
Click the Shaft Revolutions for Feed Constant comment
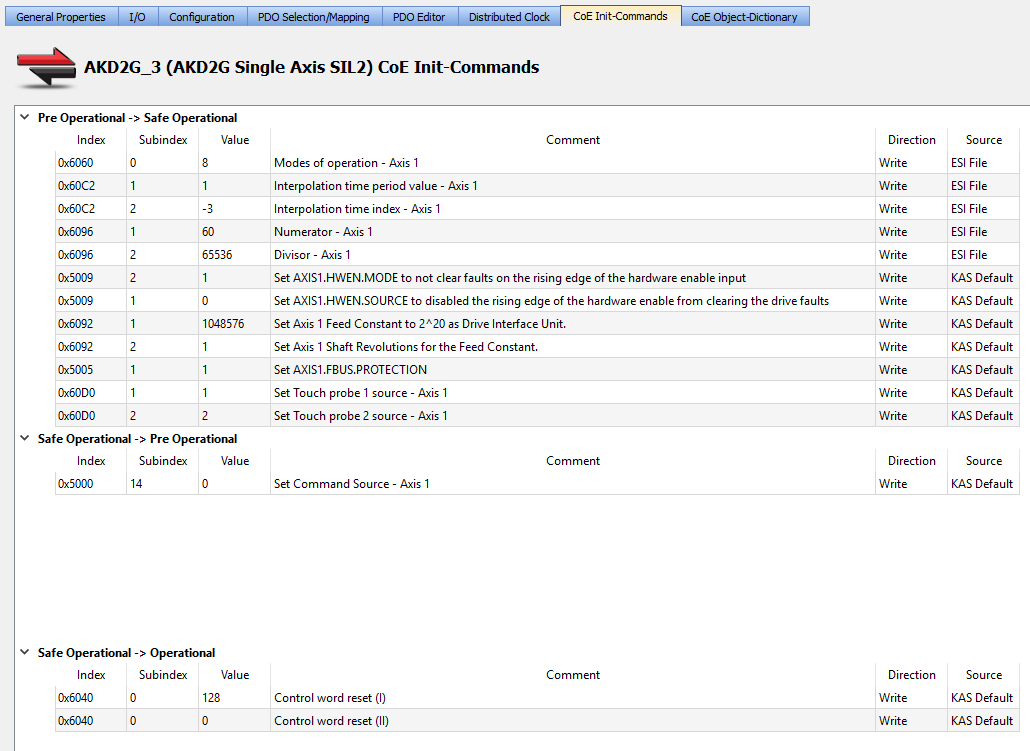(x=406, y=346)
